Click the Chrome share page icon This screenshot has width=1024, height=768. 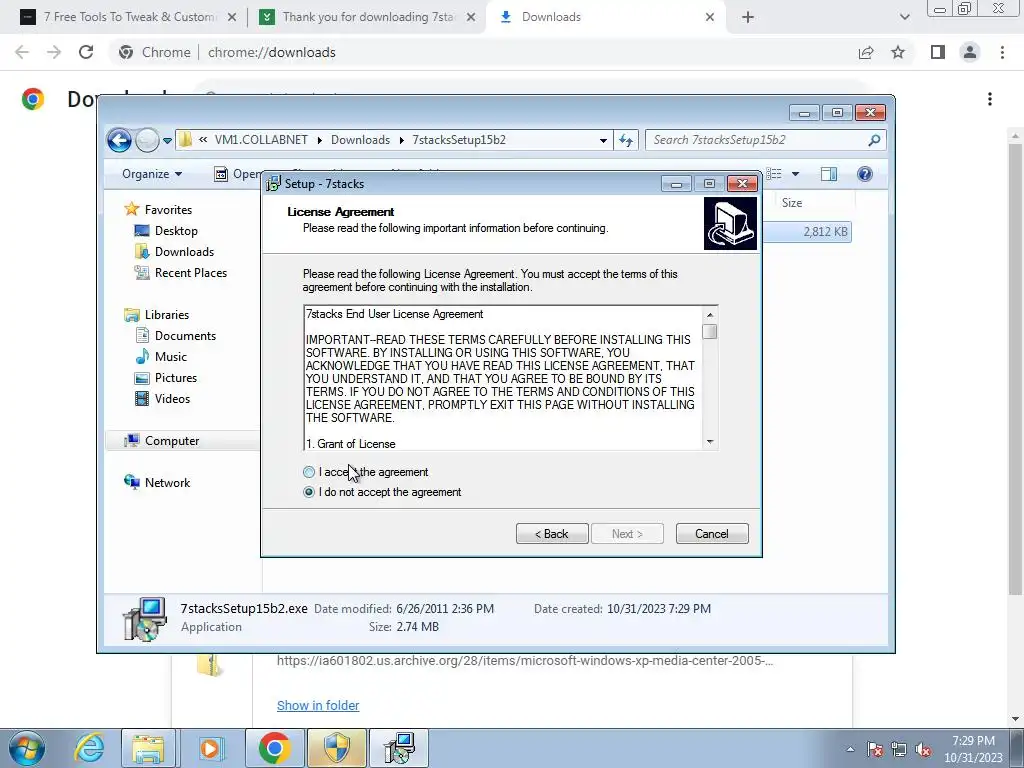click(x=866, y=52)
